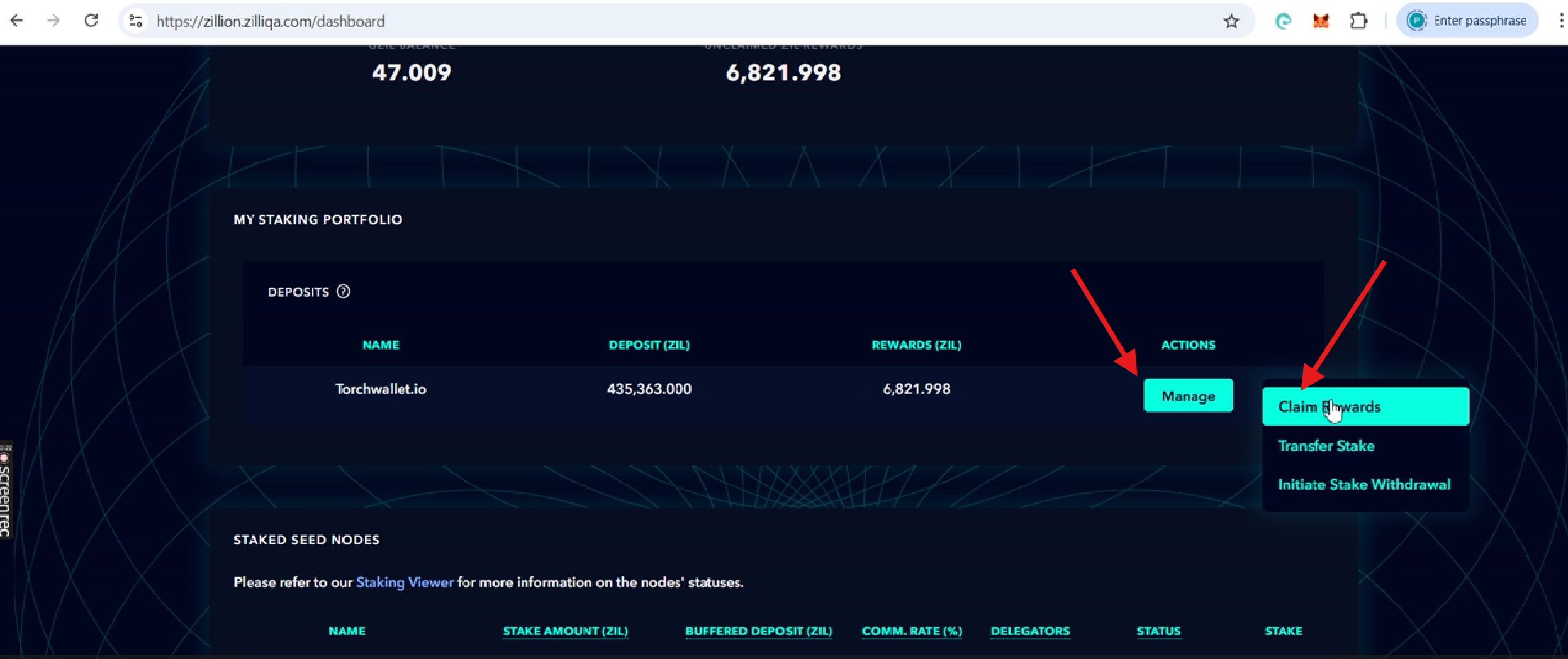Sort by STATUS column
This screenshot has width=1568, height=659.
(1158, 631)
